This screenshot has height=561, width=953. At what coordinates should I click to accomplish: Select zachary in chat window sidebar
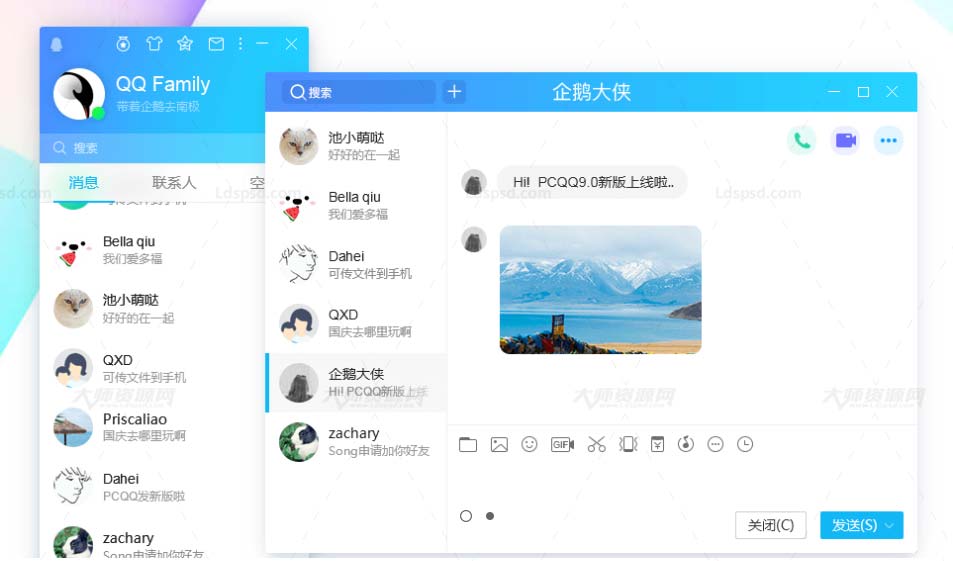point(356,442)
